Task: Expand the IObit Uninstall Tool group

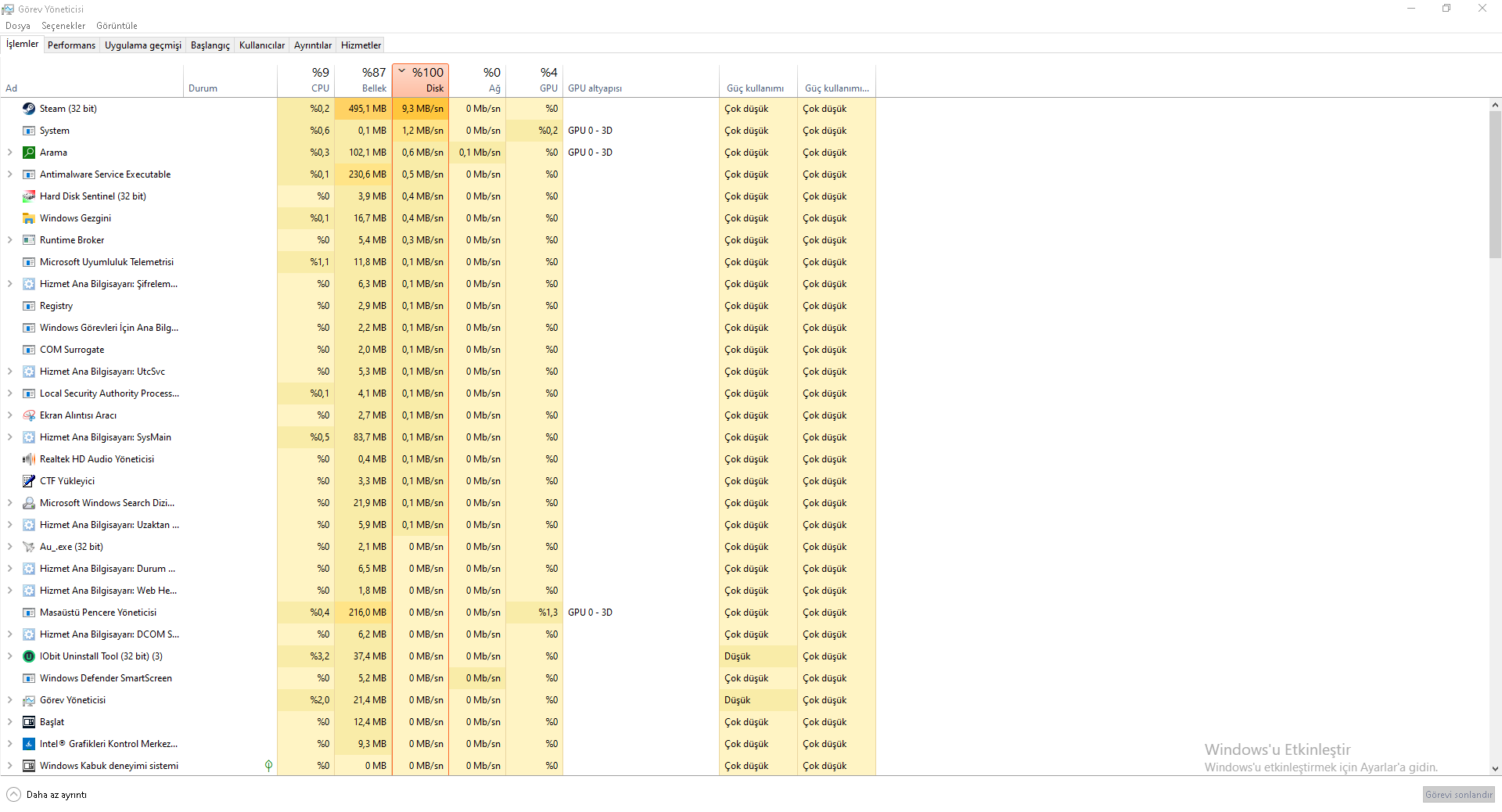Action: pos(9,656)
